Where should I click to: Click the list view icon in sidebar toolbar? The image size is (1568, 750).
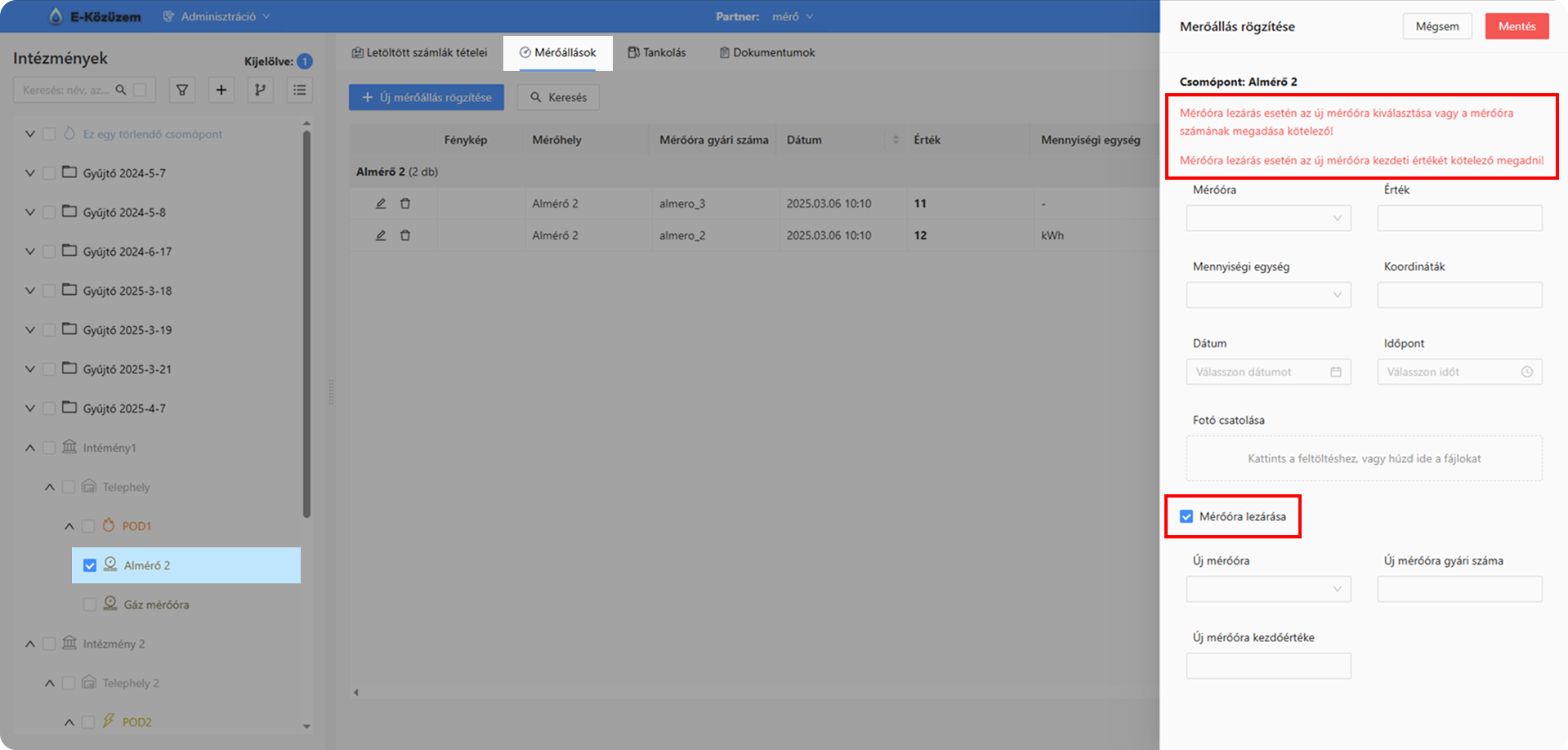click(x=300, y=90)
